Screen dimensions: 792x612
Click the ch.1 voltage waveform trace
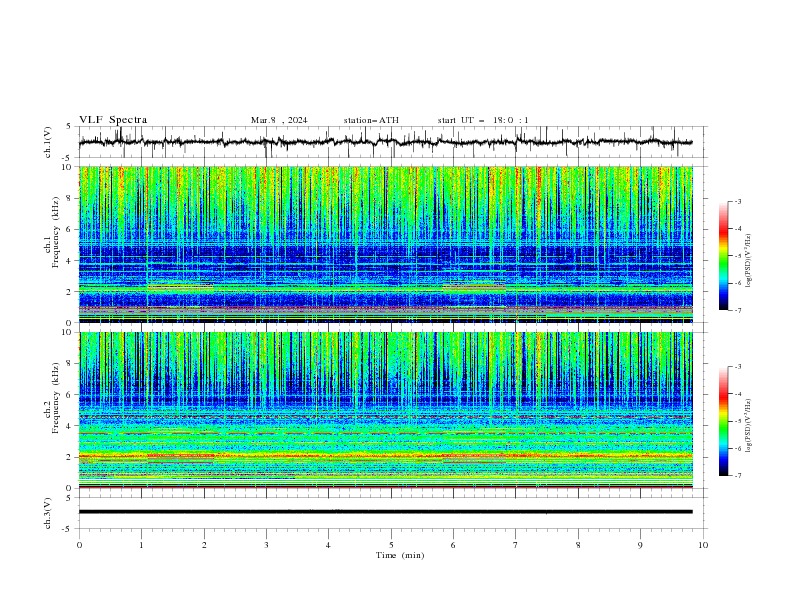(385, 142)
